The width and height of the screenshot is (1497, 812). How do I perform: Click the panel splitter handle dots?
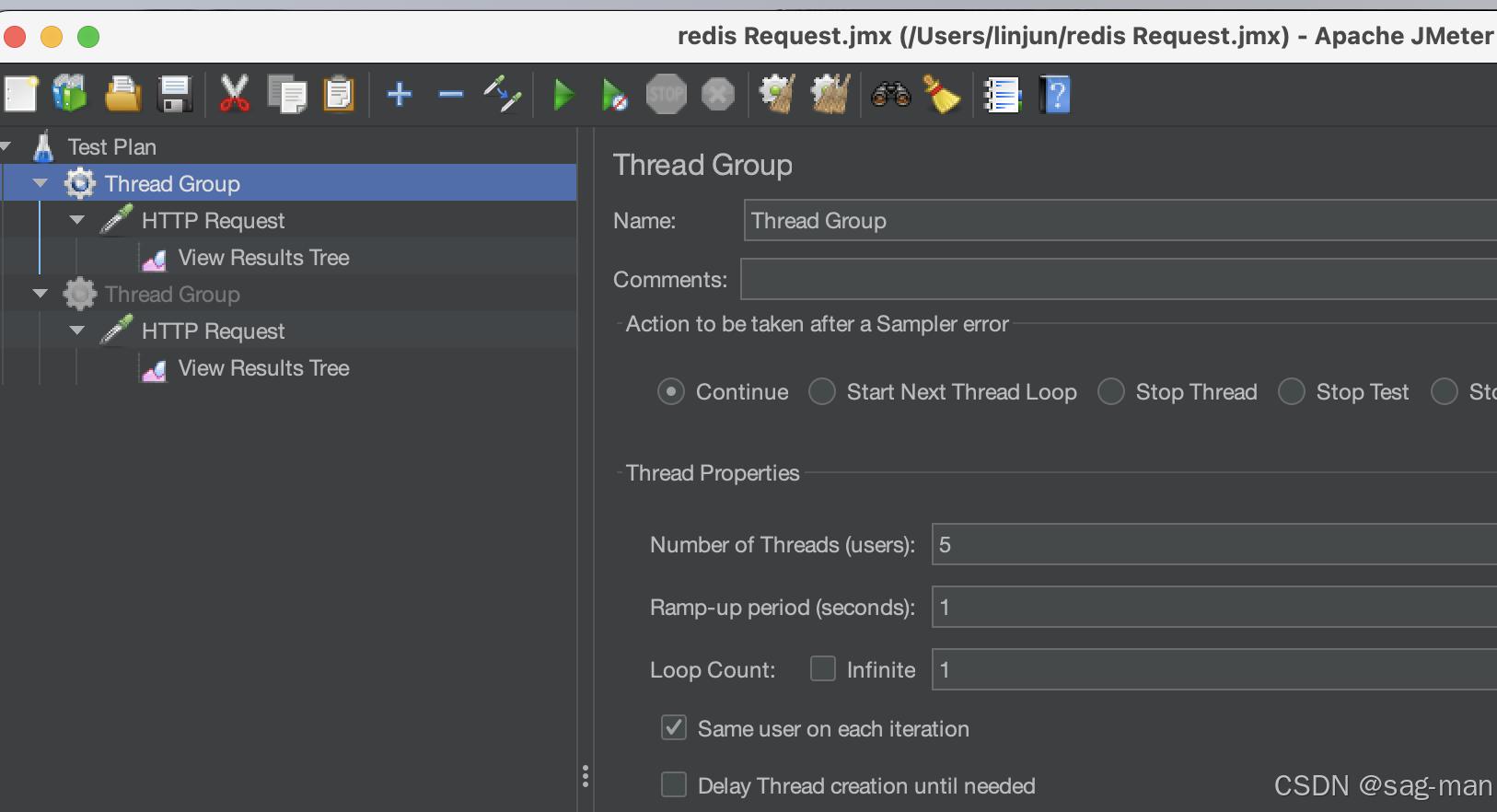[586, 776]
